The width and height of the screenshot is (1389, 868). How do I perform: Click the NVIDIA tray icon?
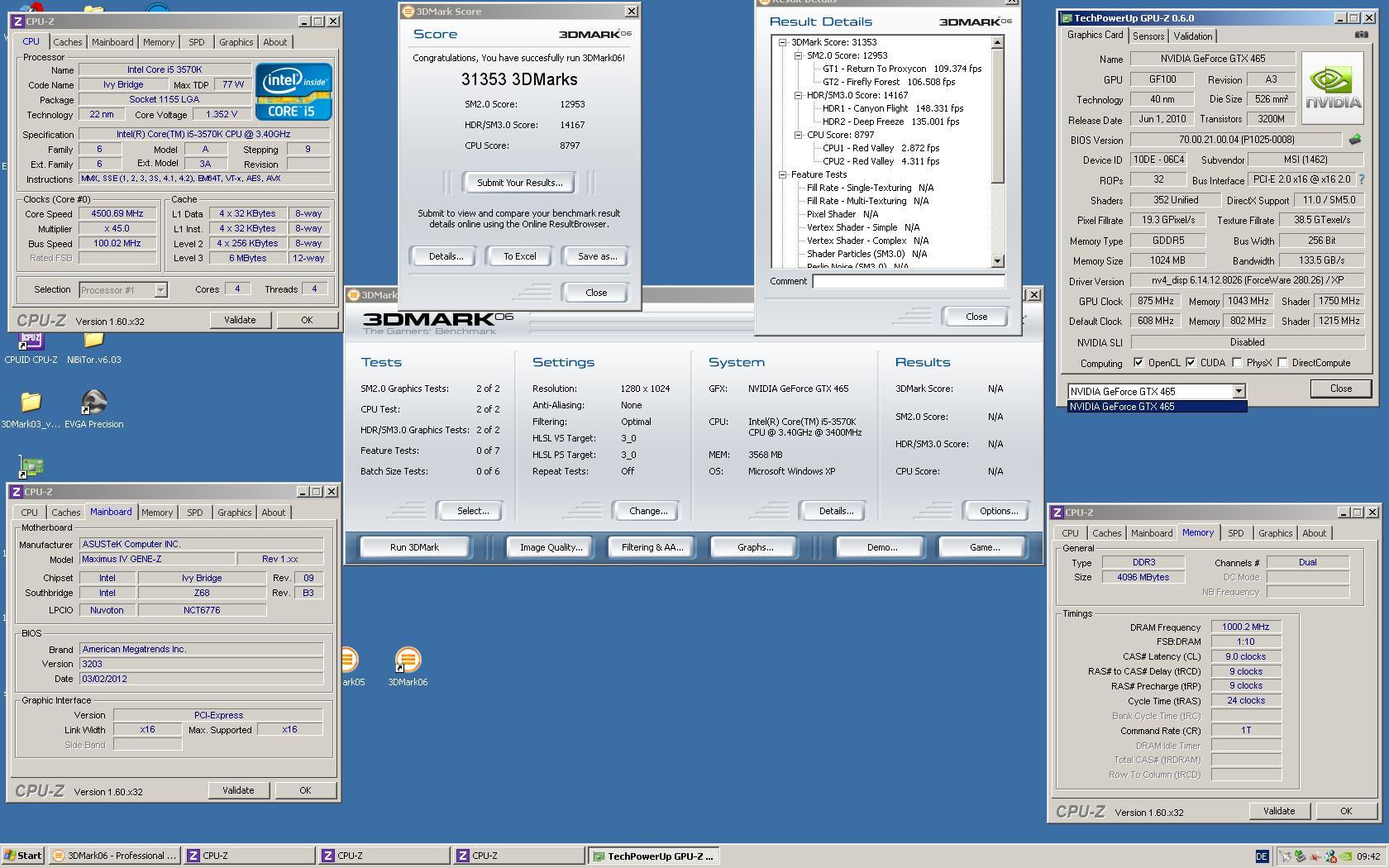(1345, 856)
